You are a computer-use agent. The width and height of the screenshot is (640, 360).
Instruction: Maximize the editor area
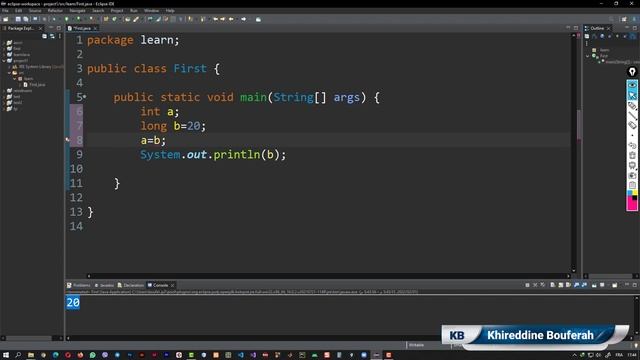(576, 28)
